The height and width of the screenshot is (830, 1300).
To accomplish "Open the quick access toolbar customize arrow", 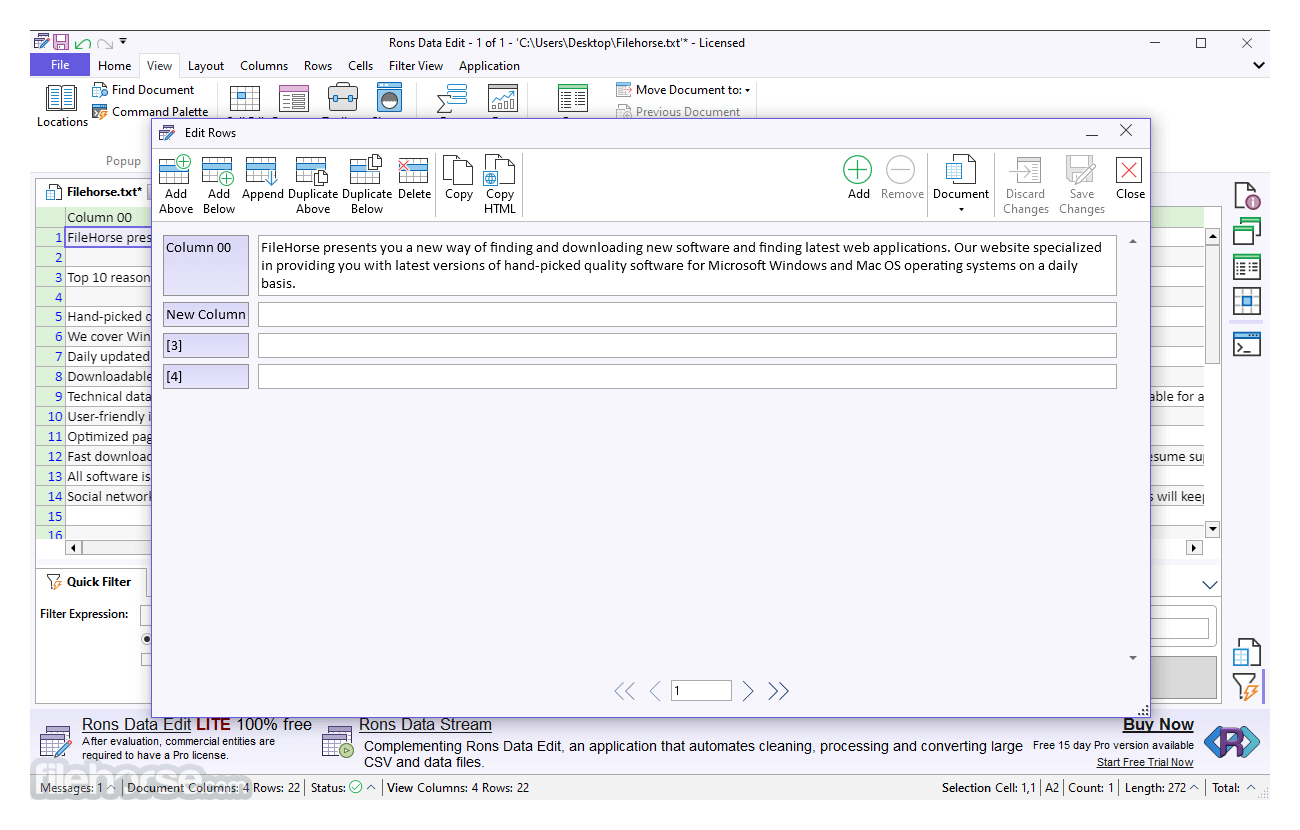I will pos(122,42).
